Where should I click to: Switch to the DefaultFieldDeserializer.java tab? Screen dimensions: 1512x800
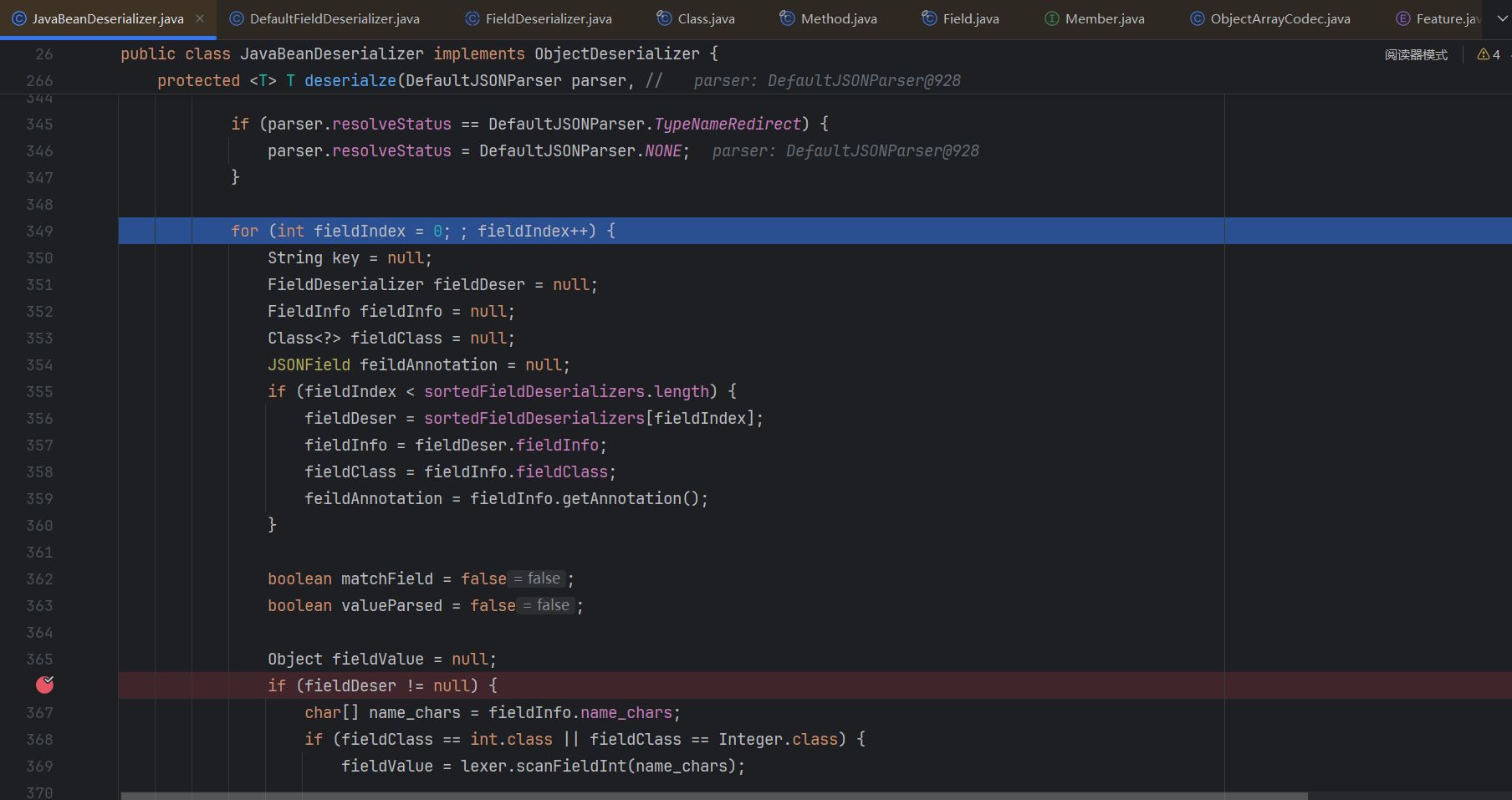point(334,18)
